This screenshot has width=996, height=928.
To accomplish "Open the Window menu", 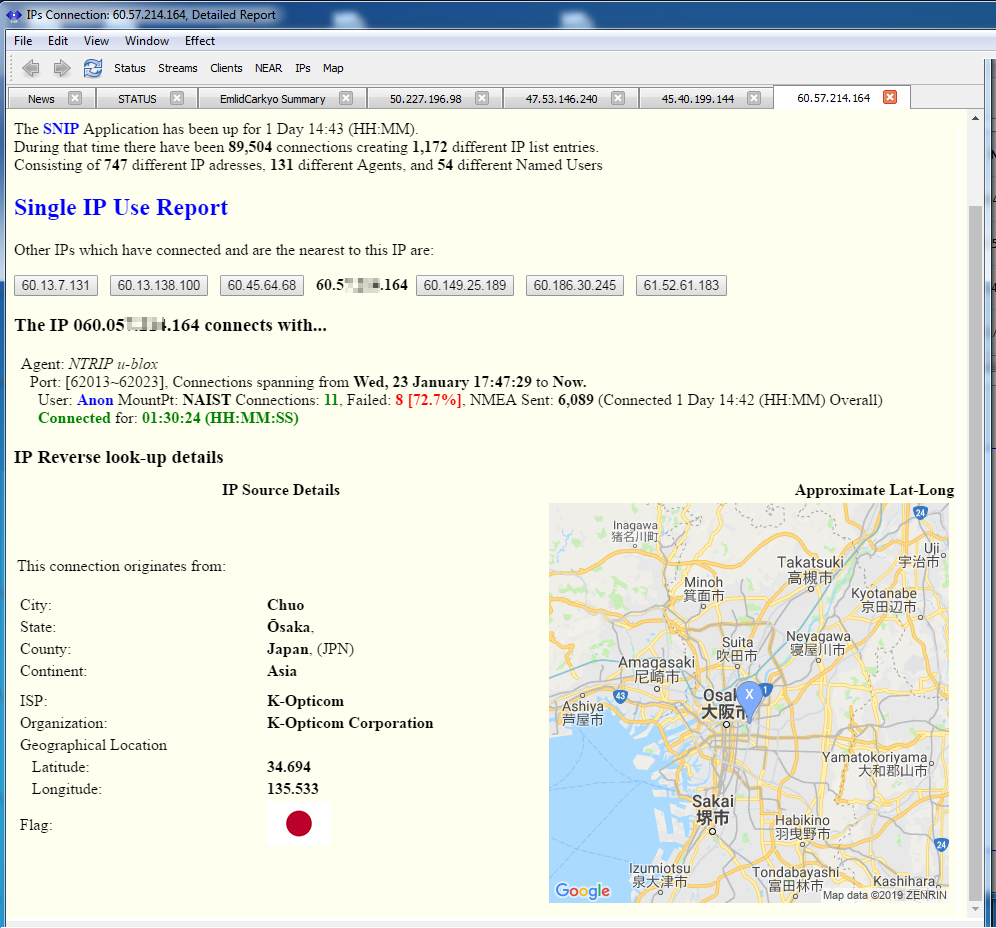I will click(x=147, y=41).
